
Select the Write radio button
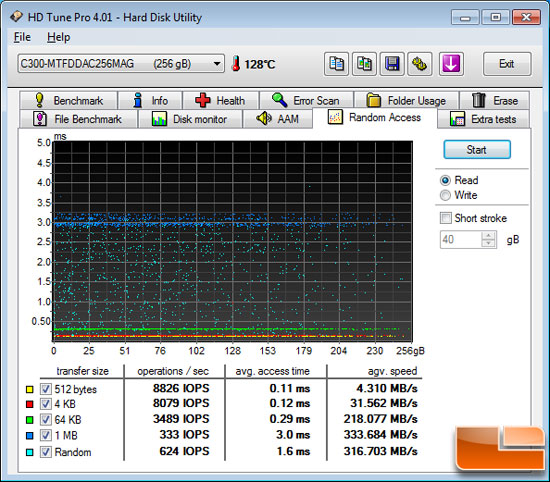coord(445,195)
